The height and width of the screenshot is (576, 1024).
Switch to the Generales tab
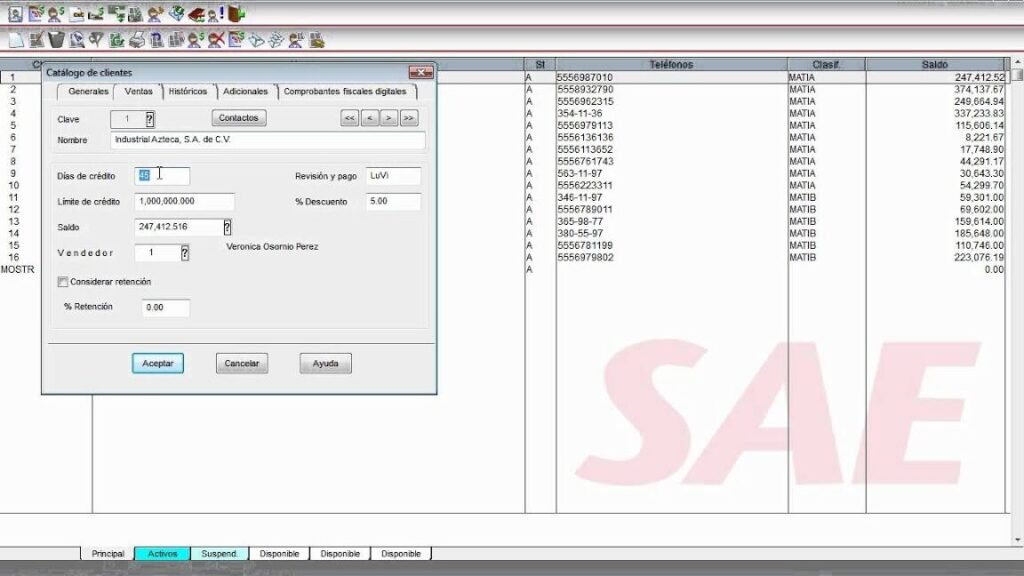tap(88, 91)
